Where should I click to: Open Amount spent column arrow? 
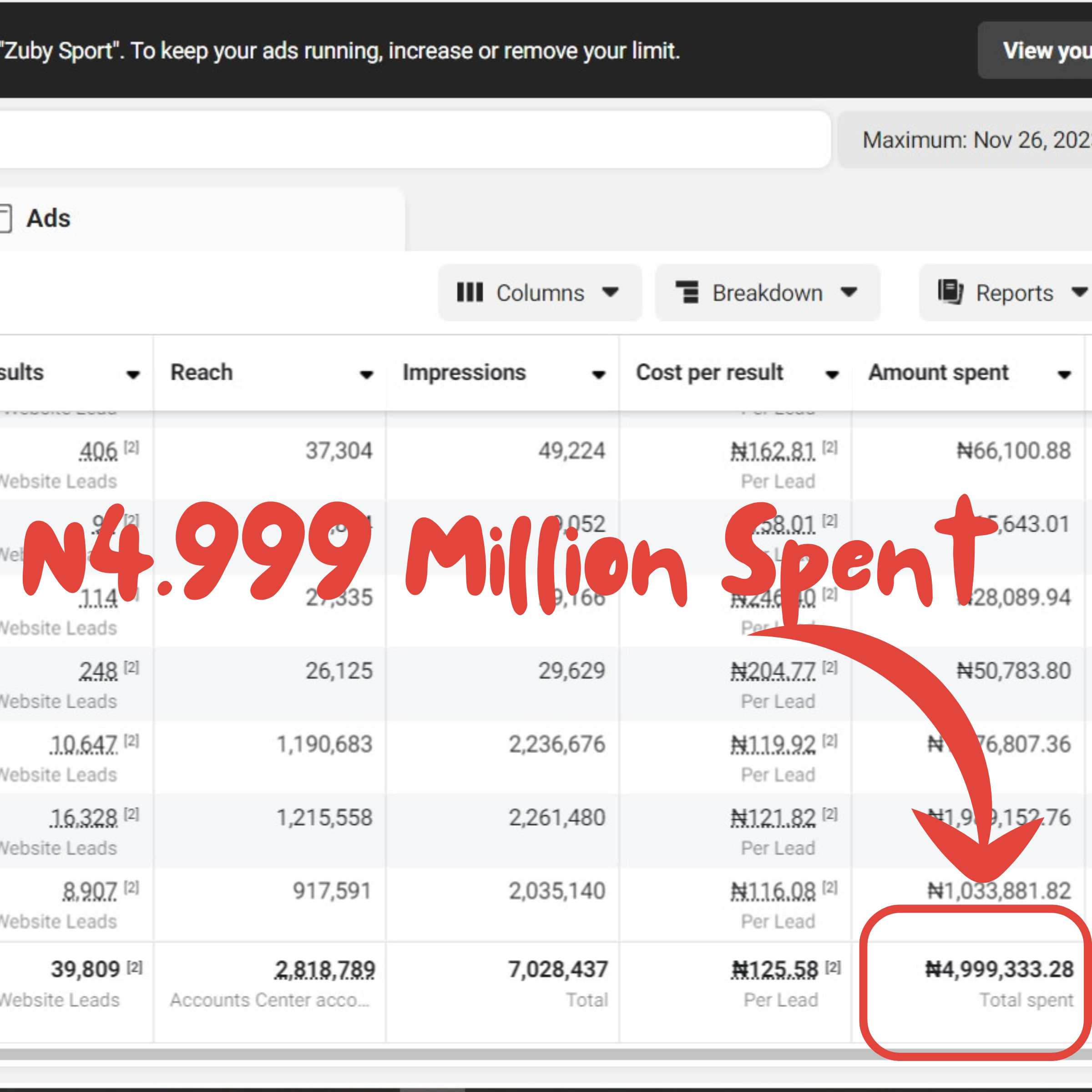[1064, 374]
